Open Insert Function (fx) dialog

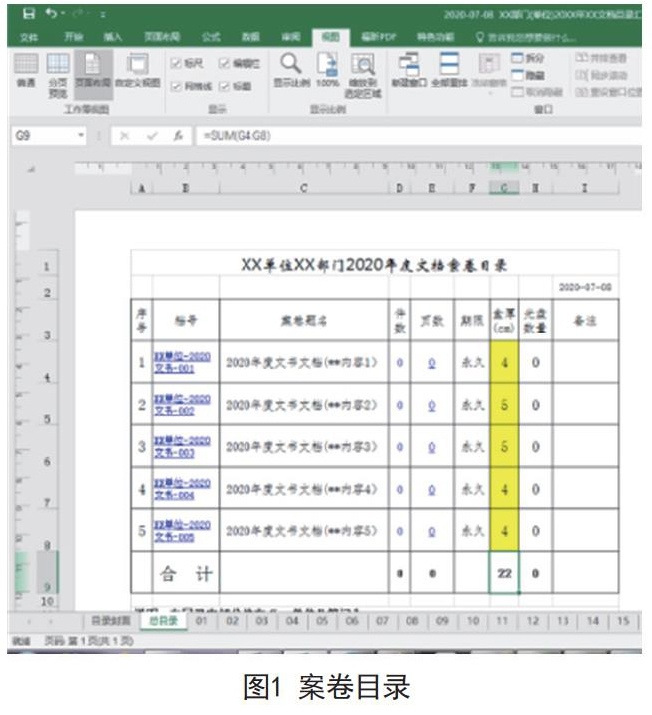pos(178,136)
